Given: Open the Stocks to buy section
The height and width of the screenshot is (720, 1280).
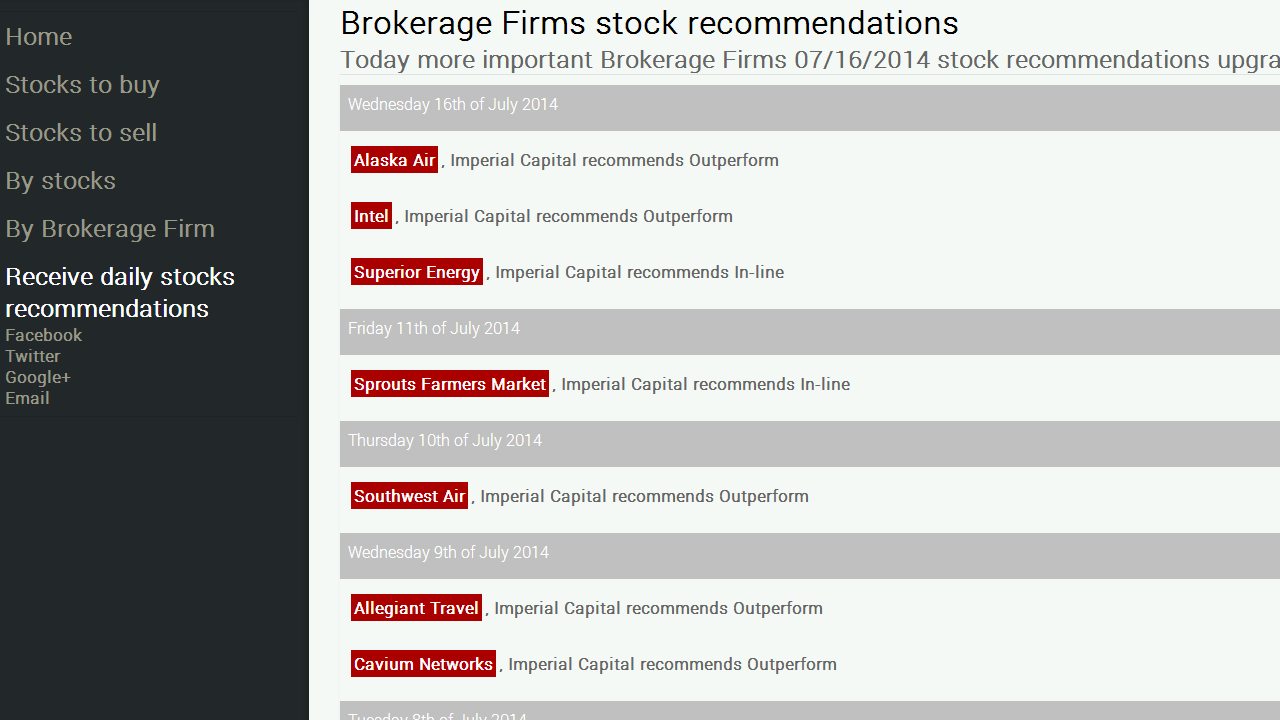Looking at the screenshot, I should pyautogui.click(x=82, y=84).
